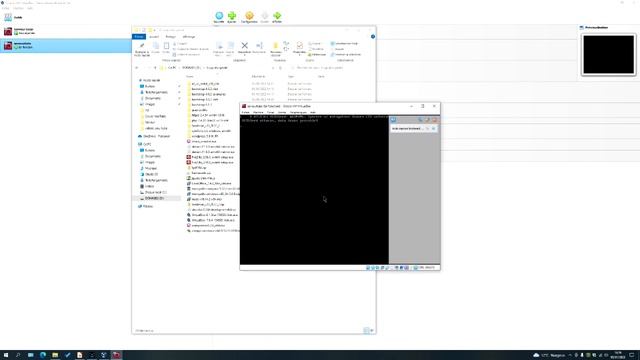Click Nouvelle icon in VirtualBox toolbar
Viewport: 640px width, 360px height.
(219, 16)
